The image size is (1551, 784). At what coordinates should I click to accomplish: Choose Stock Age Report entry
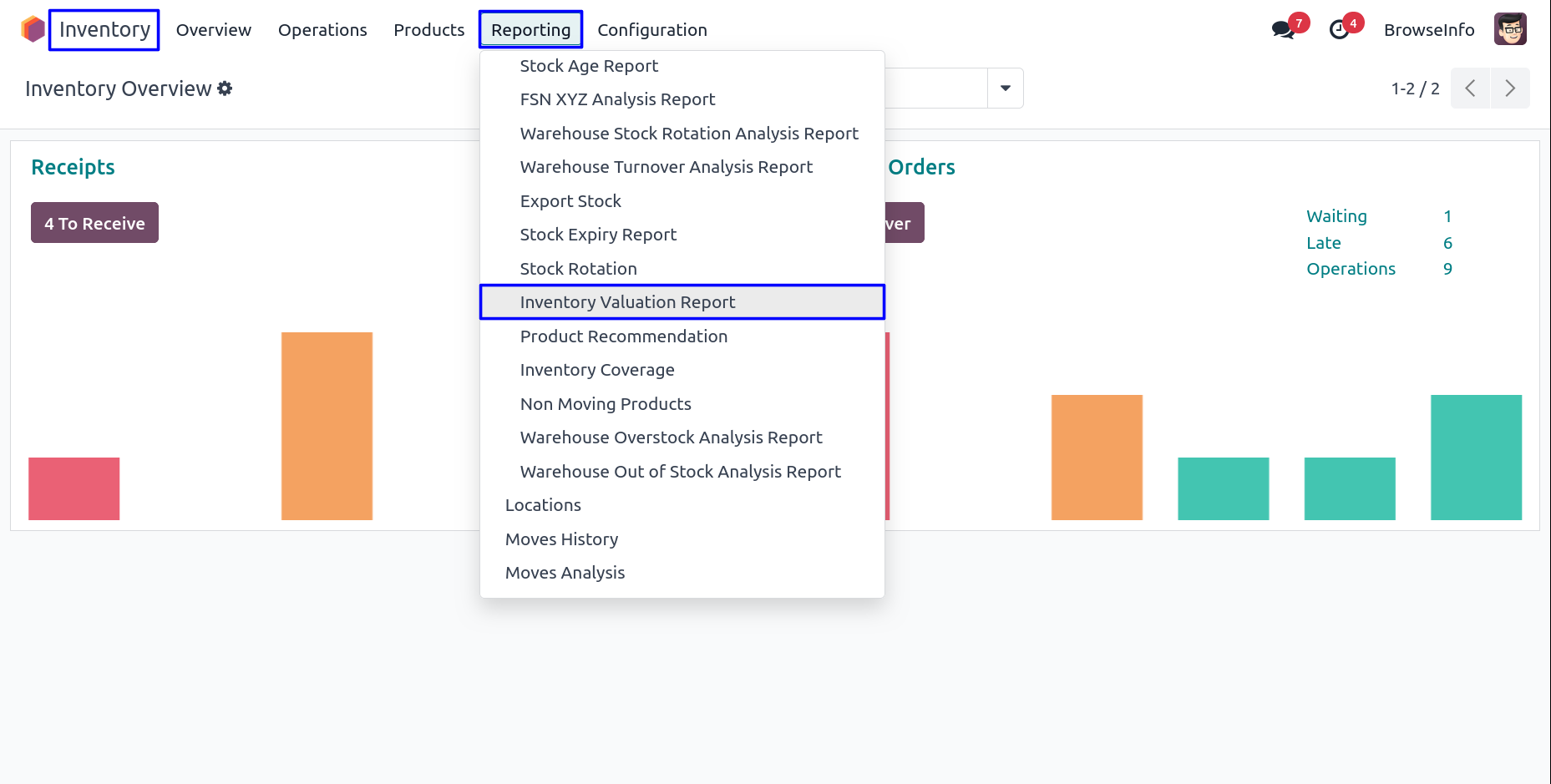pyautogui.click(x=589, y=66)
